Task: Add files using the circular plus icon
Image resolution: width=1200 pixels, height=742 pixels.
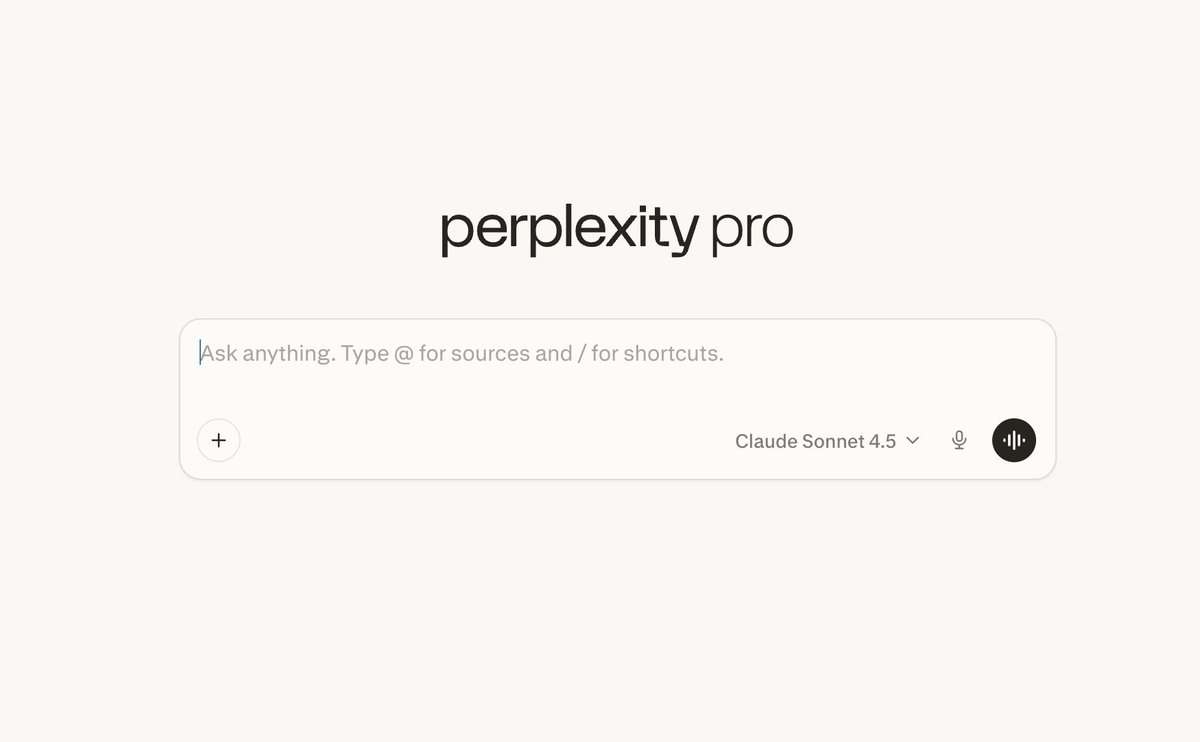Action: pos(219,440)
